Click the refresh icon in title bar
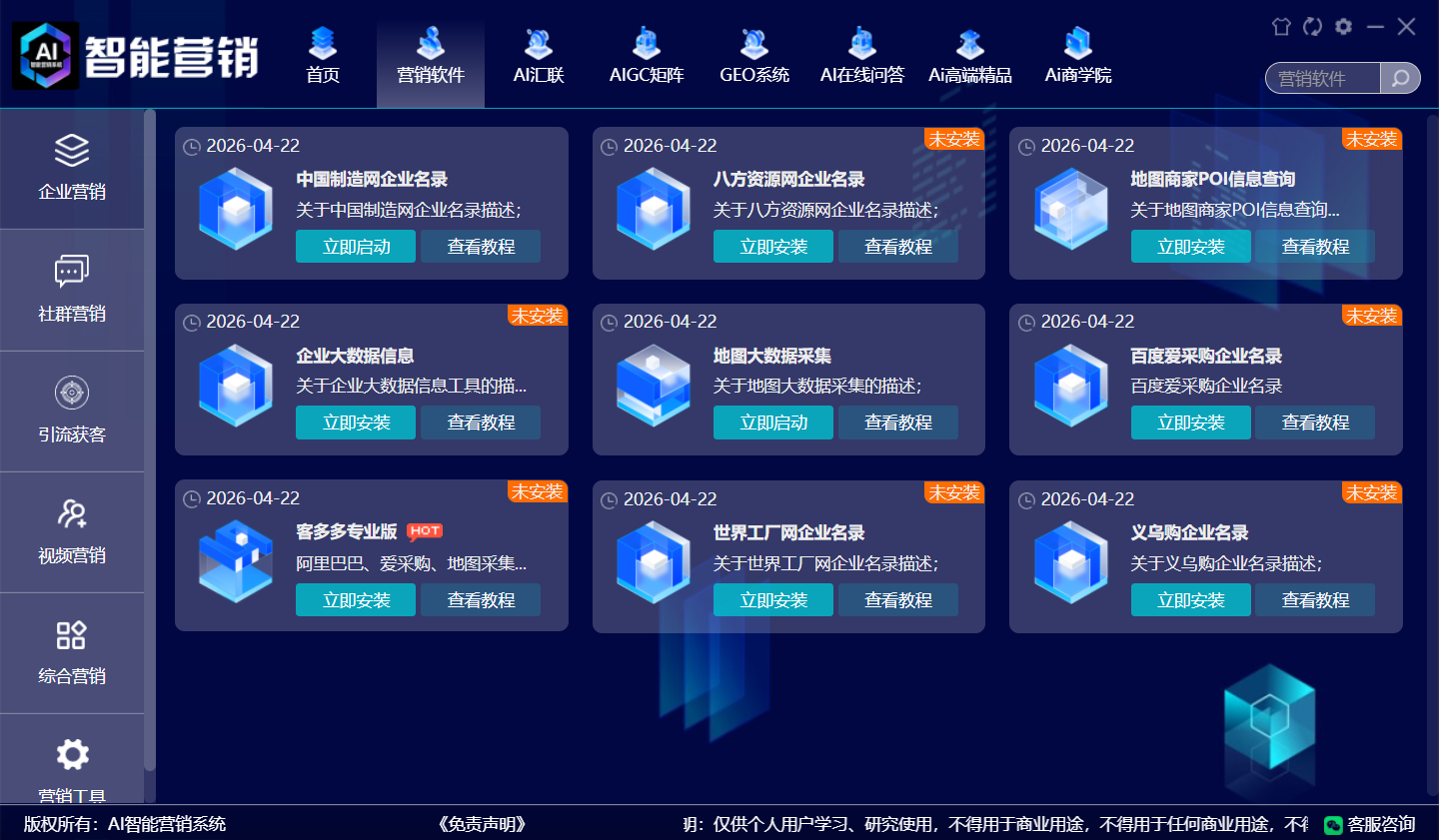This screenshot has width=1439, height=840. (x=1312, y=27)
